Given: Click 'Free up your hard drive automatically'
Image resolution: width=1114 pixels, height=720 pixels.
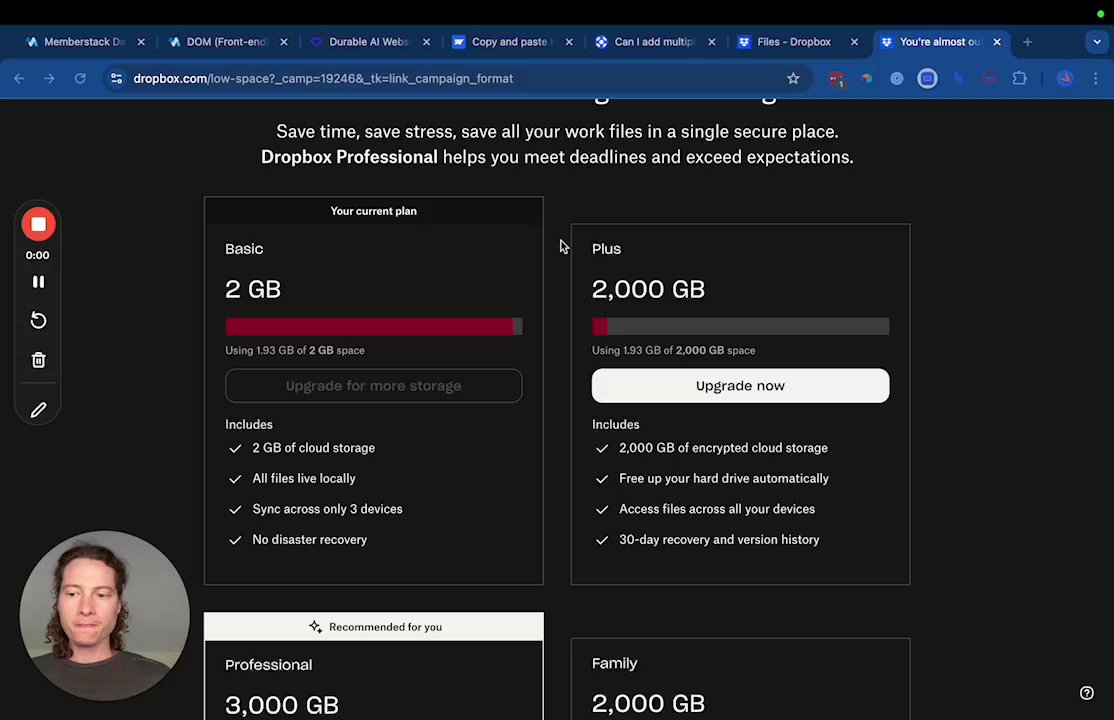Looking at the screenshot, I should click(724, 478).
